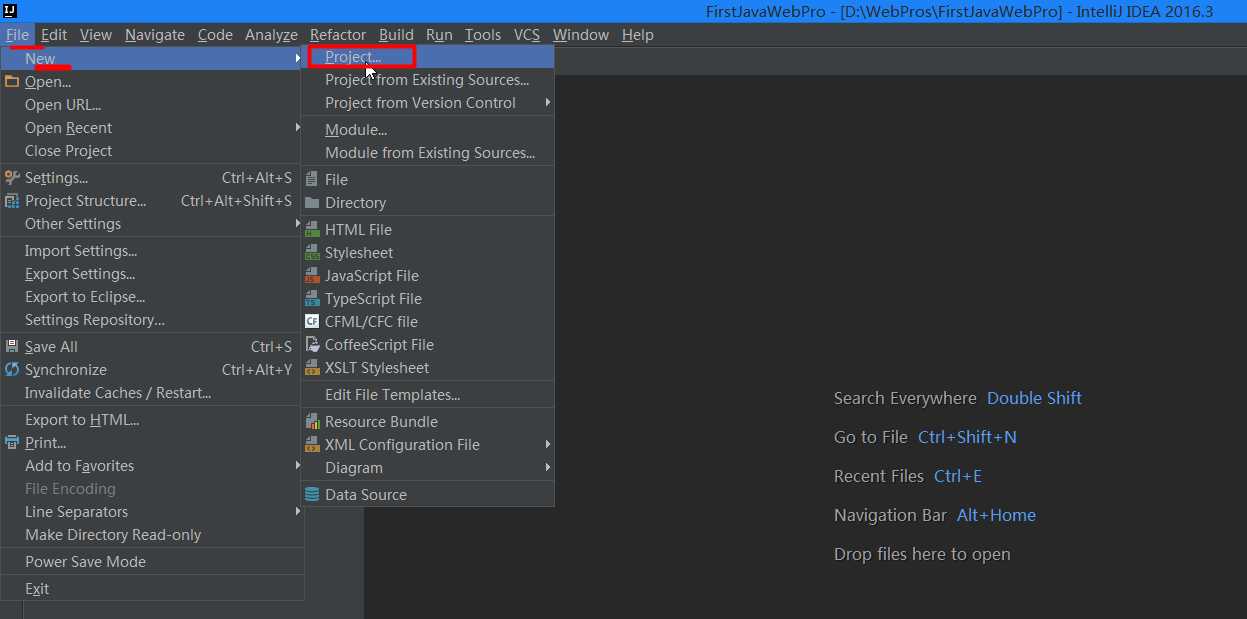The width and height of the screenshot is (1247, 619).
Task: Expand the Line Separators submenu arrow
Action: 297,512
